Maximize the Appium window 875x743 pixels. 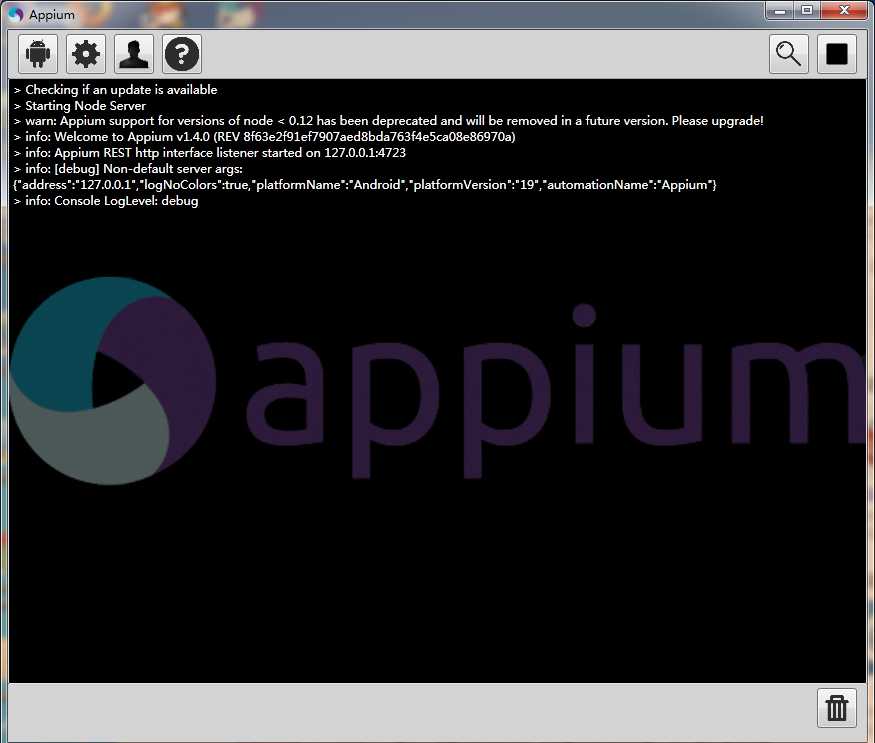(x=807, y=11)
